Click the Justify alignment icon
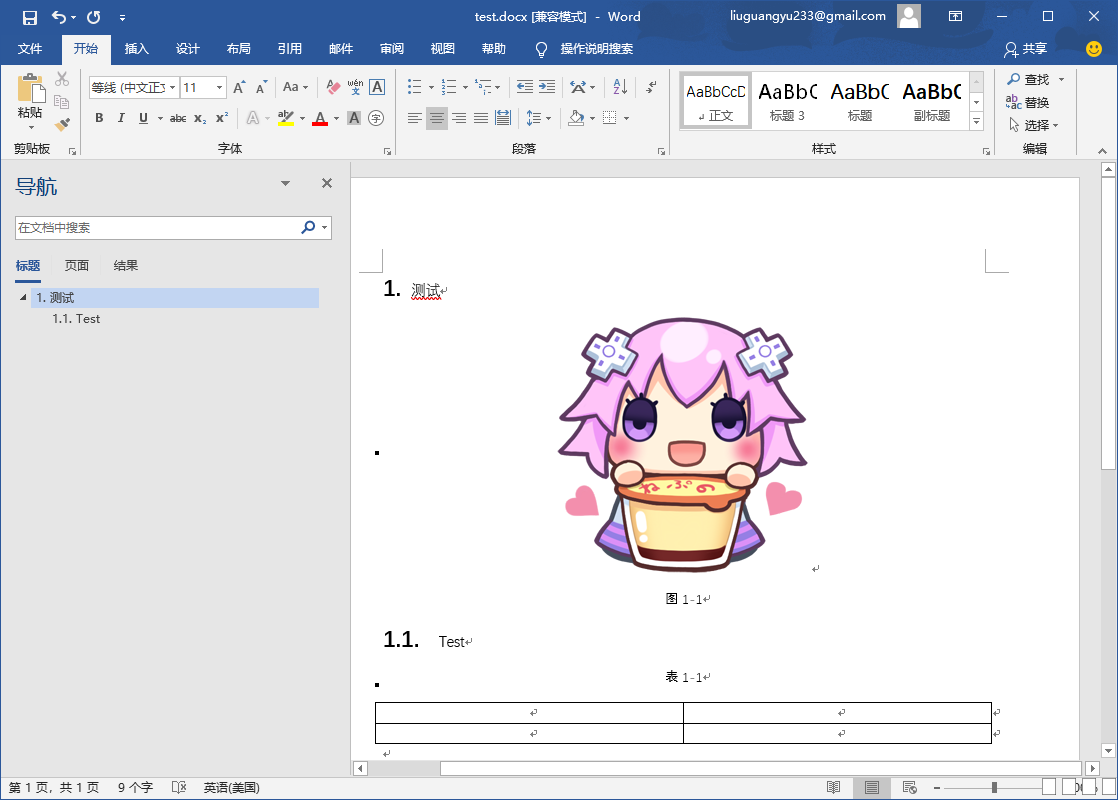Image resolution: width=1118 pixels, height=800 pixels. point(481,118)
